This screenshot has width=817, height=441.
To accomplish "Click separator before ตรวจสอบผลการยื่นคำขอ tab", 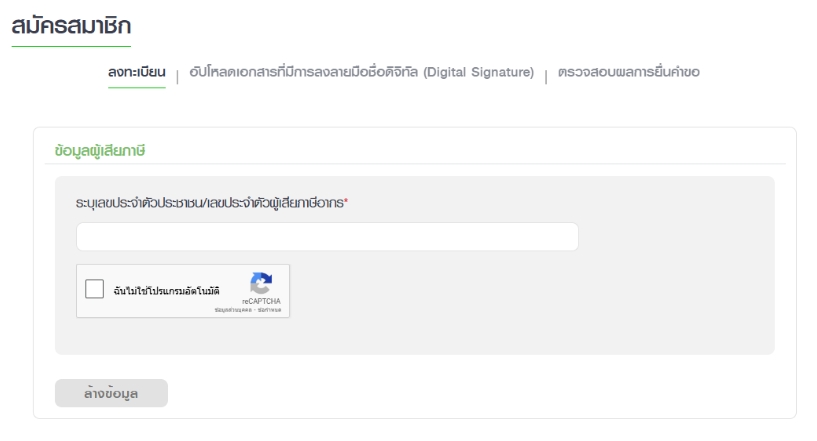I will (x=547, y=75).
